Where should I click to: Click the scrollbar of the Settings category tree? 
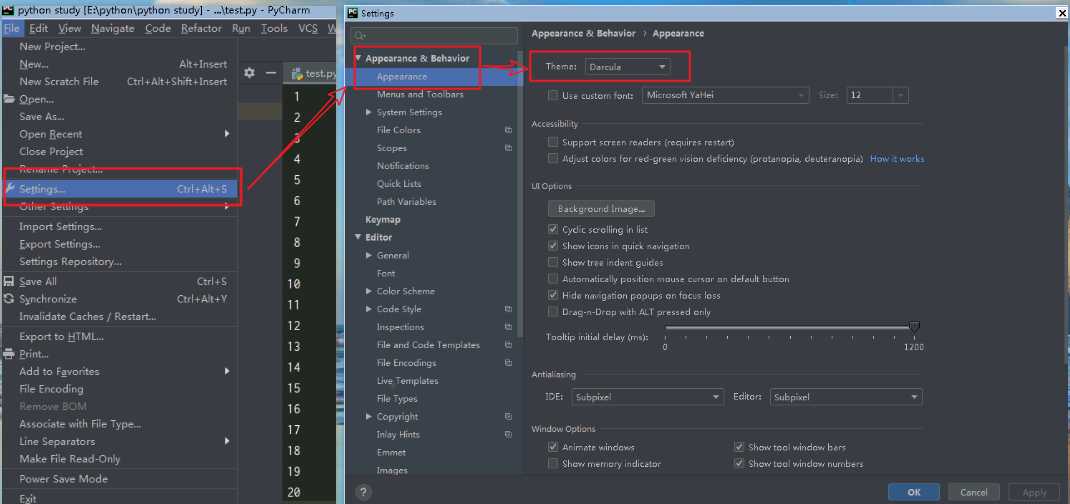click(521, 194)
